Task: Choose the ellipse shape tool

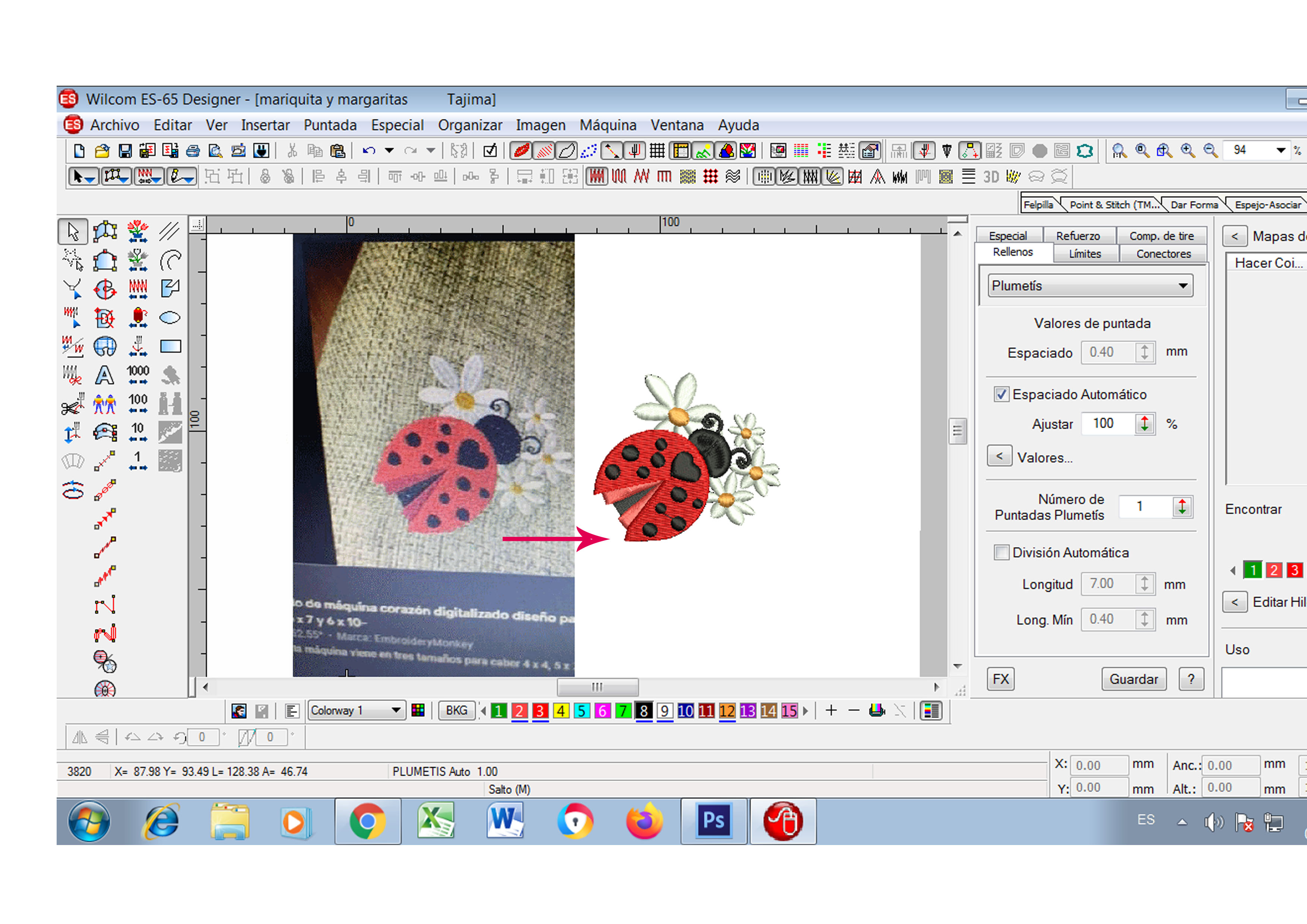Action: (170, 318)
